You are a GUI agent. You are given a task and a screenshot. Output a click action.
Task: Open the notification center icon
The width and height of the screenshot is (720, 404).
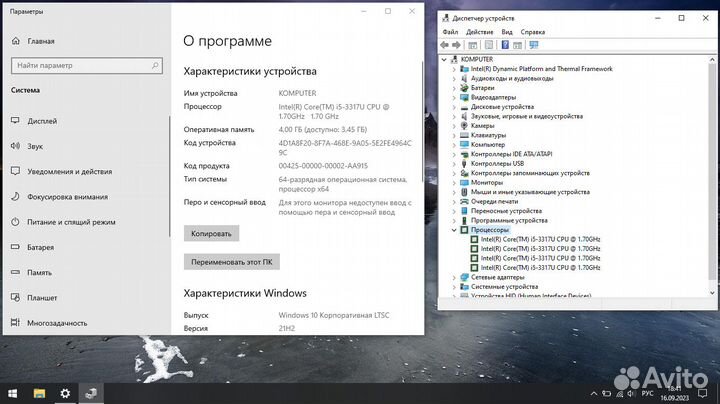[x=703, y=393]
